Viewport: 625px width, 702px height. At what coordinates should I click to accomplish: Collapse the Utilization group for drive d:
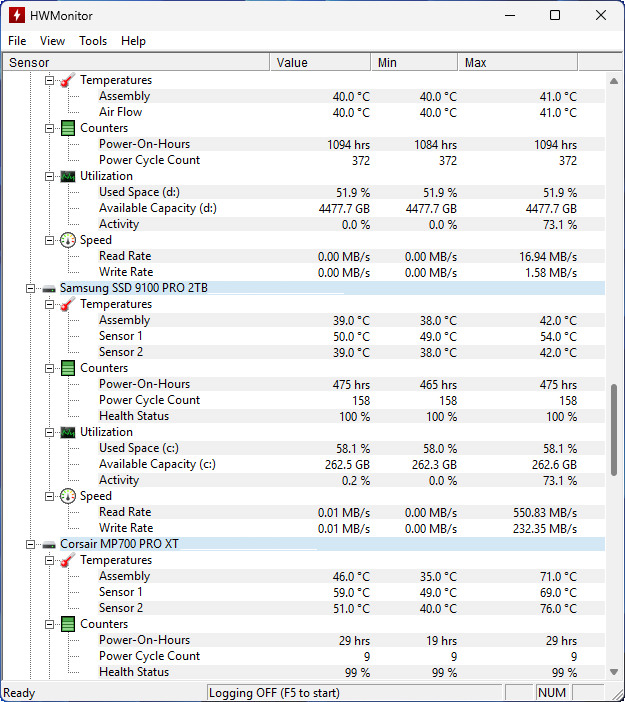[x=49, y=176]
